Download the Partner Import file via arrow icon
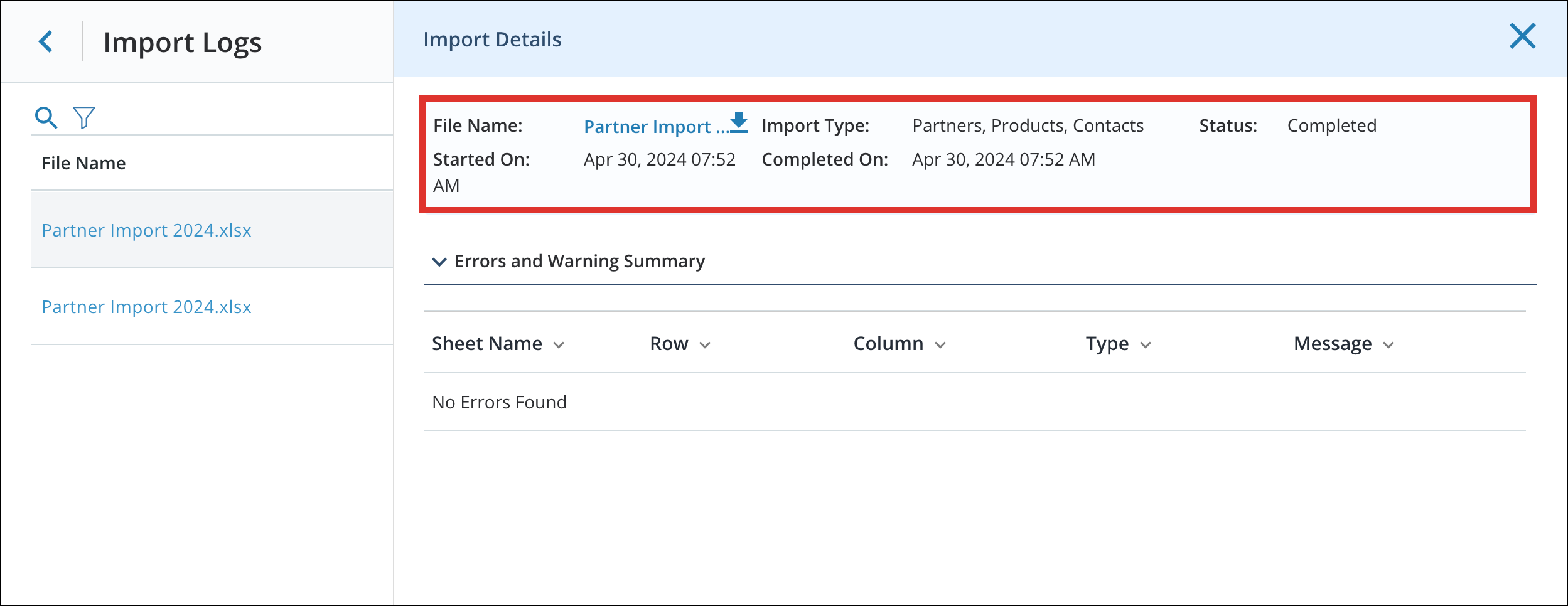This screenshot has width=1568, height=606. [739, 122]
